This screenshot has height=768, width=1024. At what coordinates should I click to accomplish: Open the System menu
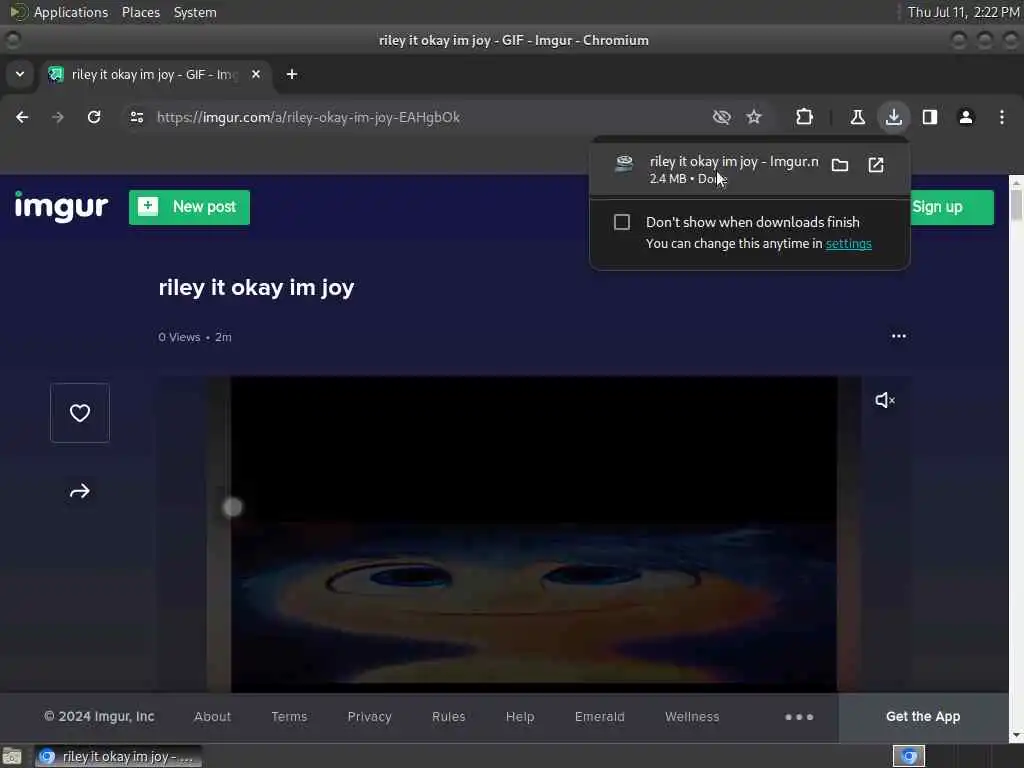click(195, 12)
